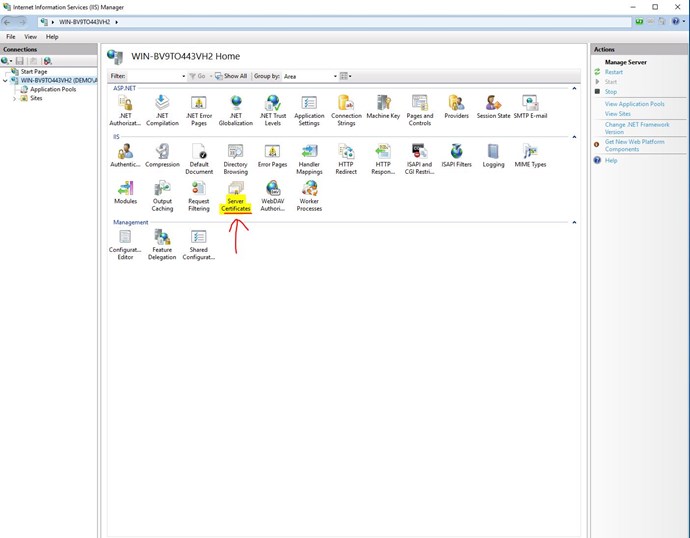The image size is (690, 538).
Task: Click the save icon in Connections toolbar
Action: (19, 61)
